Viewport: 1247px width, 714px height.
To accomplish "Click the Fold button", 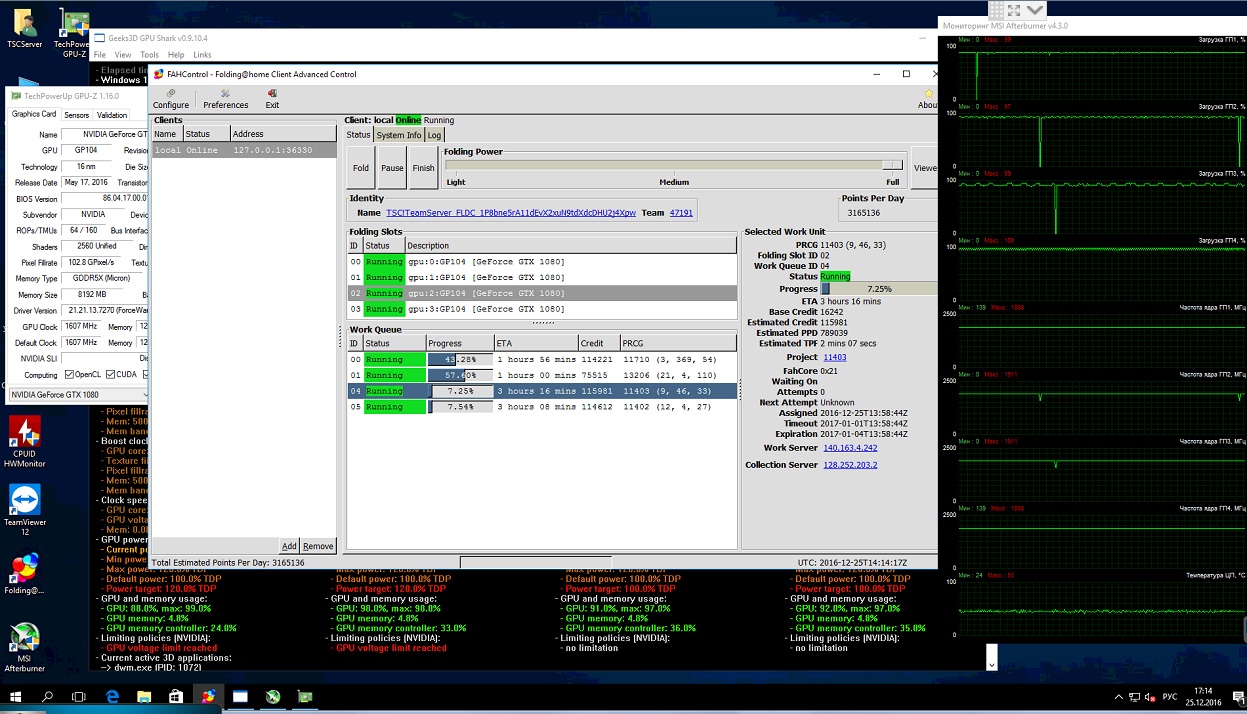I will [x=361, y=168].
